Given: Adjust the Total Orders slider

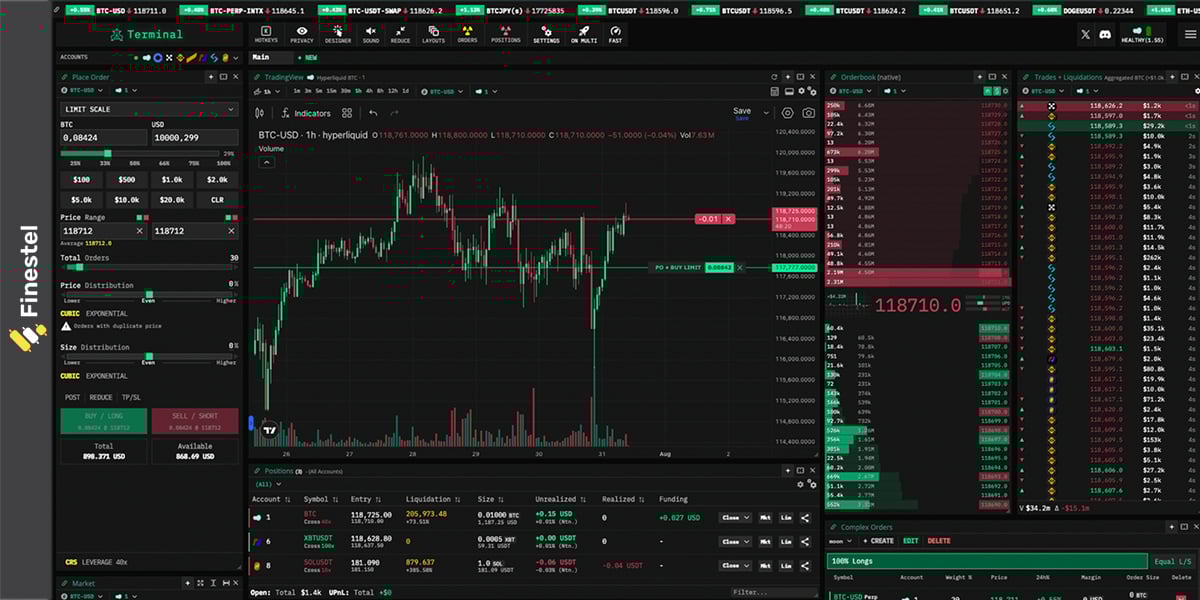Looking at the screenshot, I should (79, 266).
